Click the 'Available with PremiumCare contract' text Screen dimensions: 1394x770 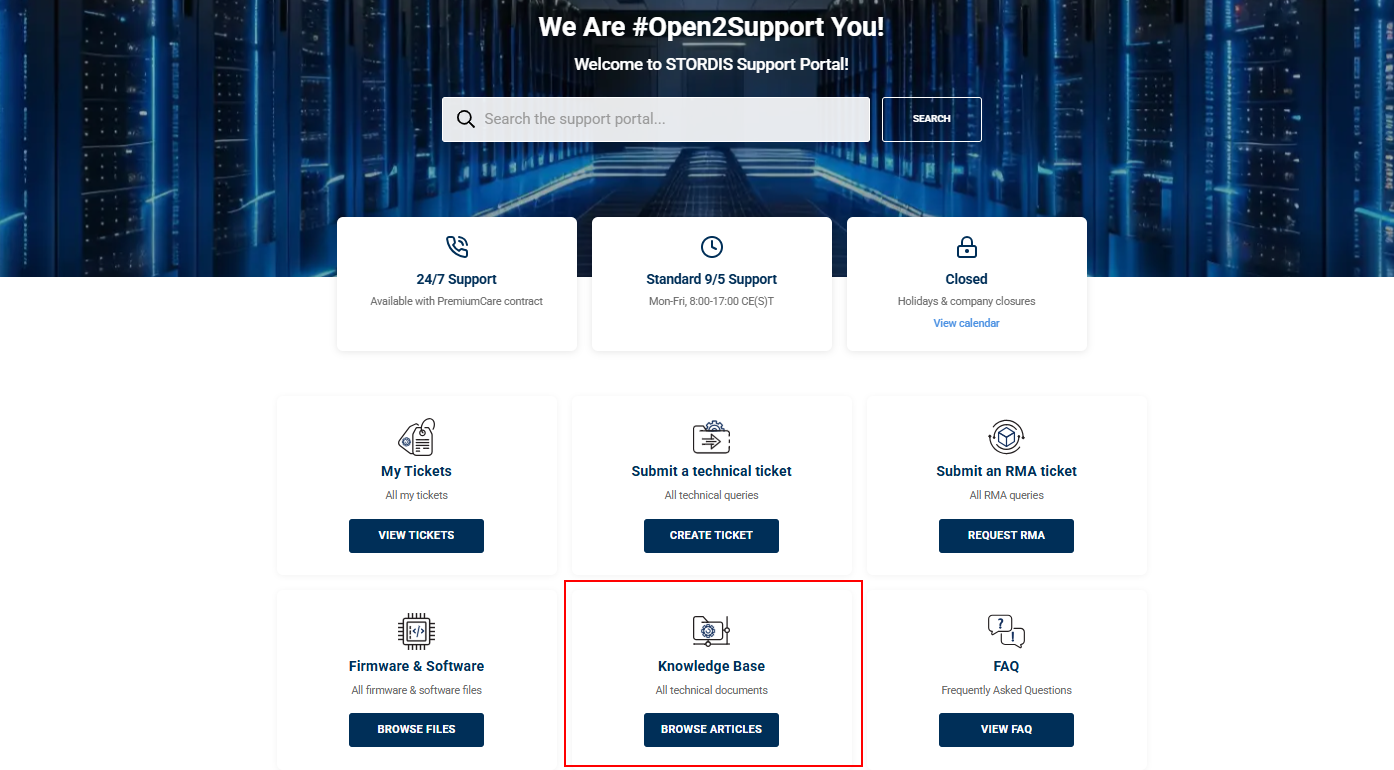[x=457, y=301]
